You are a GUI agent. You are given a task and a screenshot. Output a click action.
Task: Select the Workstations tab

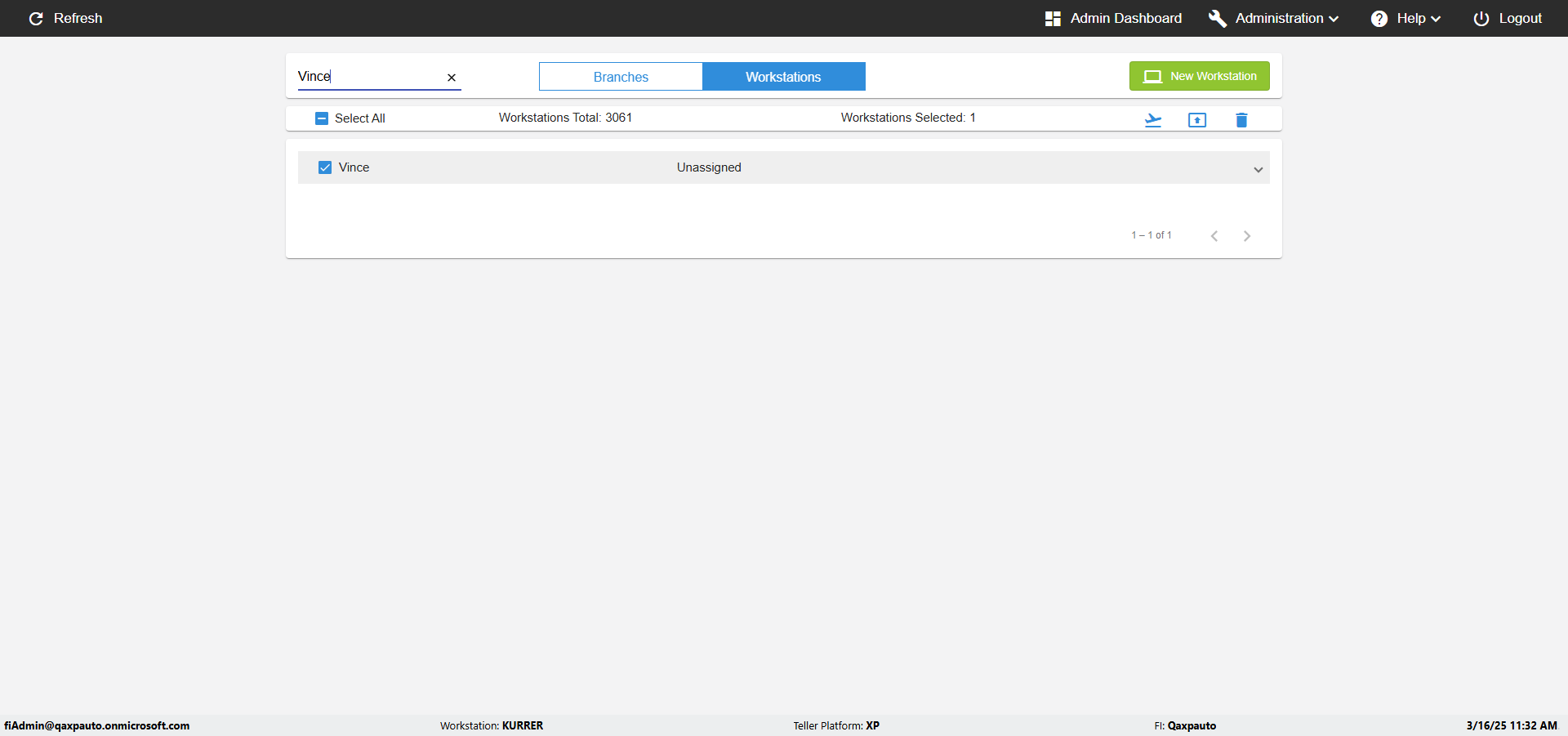[784, 77]
